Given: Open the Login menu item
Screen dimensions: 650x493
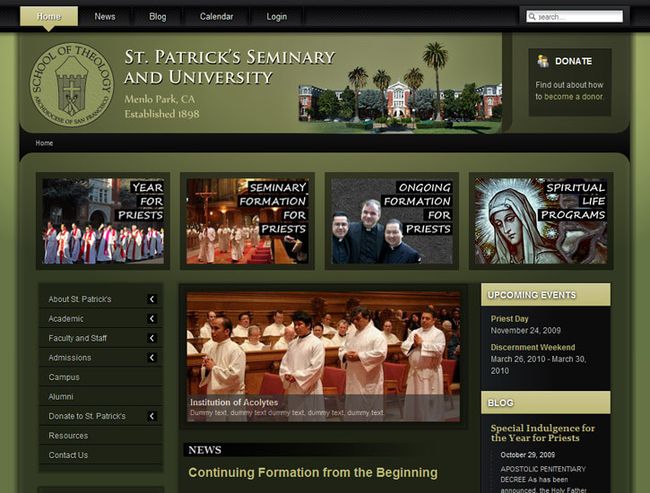Looking at the screenshot, I should click(276, 17).
